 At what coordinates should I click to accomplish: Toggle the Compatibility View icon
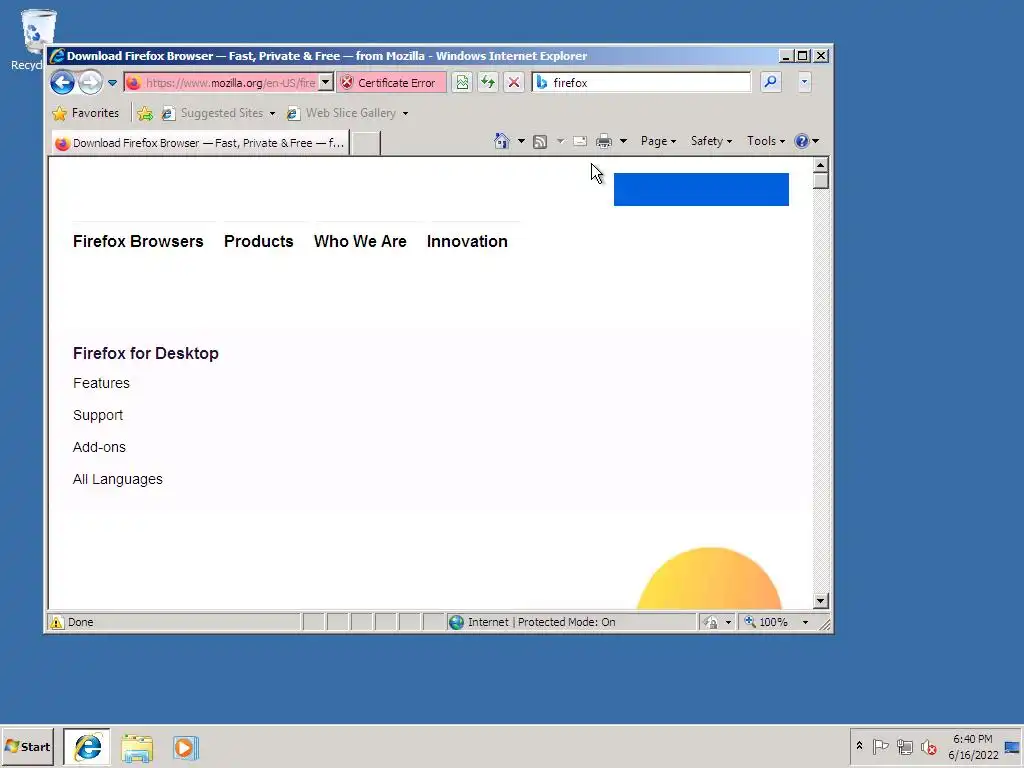point(462,83)
